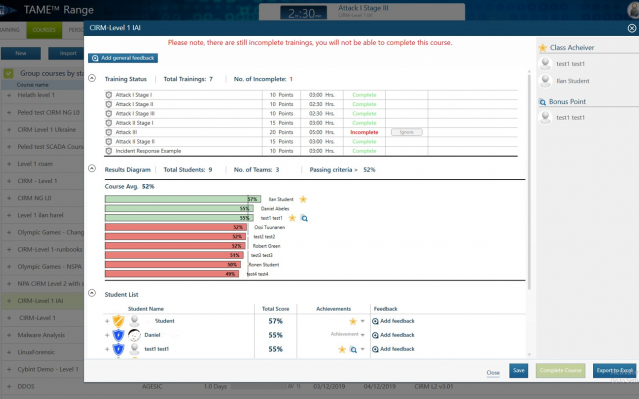The height and width of the screenshot is (399, 639).
Task: Click add feedback plus icon in Daniel's row
Action: tap(375, 335)
